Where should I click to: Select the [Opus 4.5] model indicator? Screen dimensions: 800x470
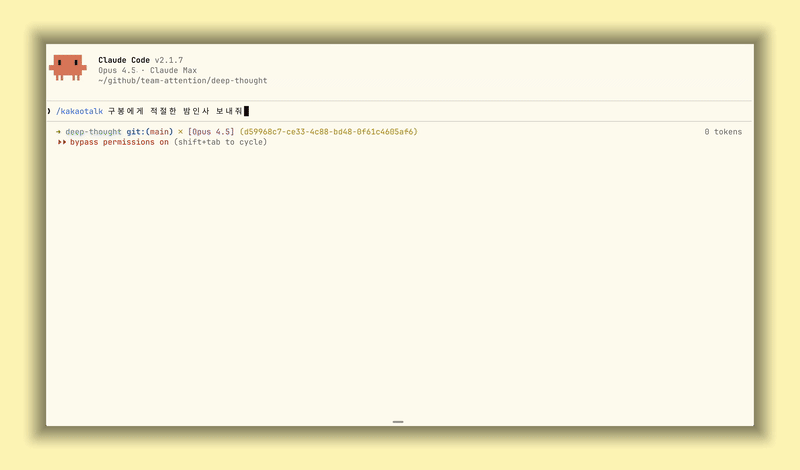tap(210, 132)
